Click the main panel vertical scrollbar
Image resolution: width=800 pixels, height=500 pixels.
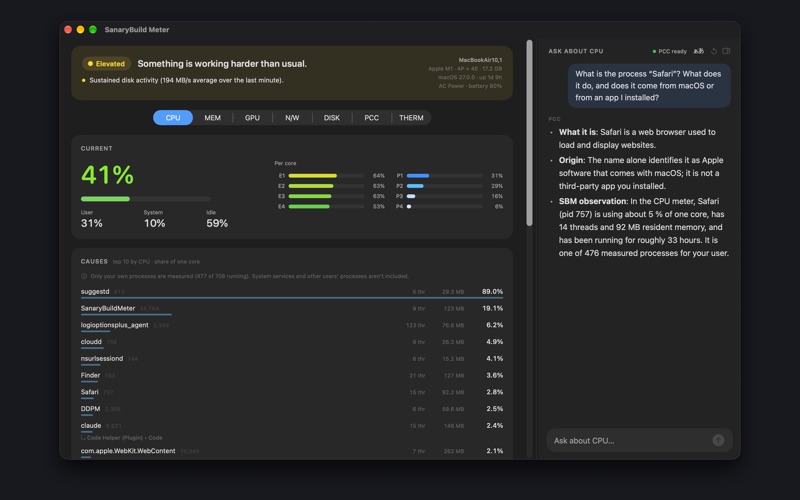(530, 133)
